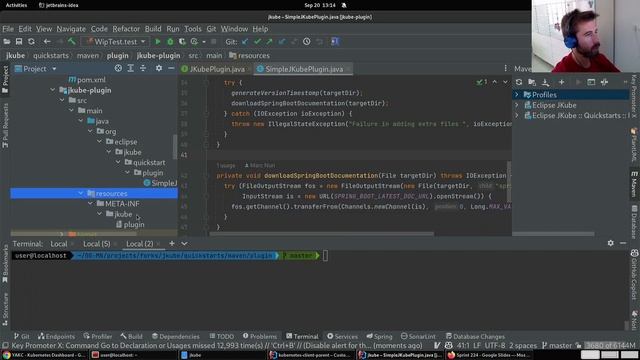This screenshot has width=640, height=360.
Task: Click Activities in the top bar
Action: click(16, 5)
